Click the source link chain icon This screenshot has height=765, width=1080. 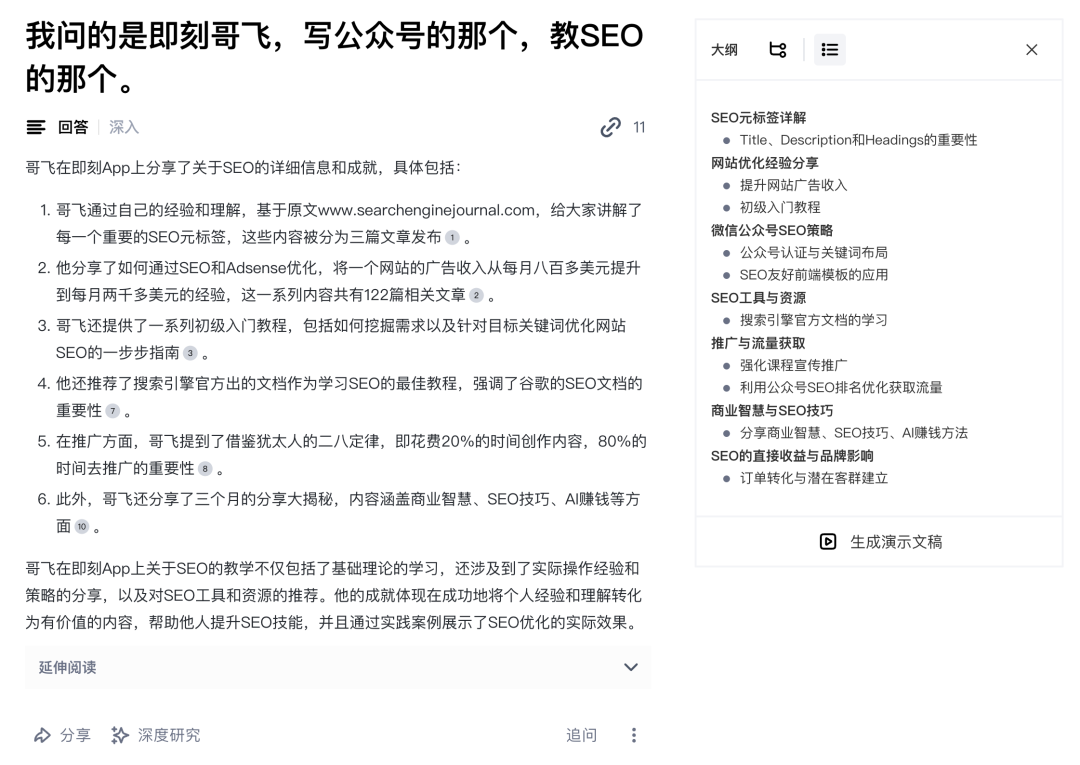(x=610, y=127)
